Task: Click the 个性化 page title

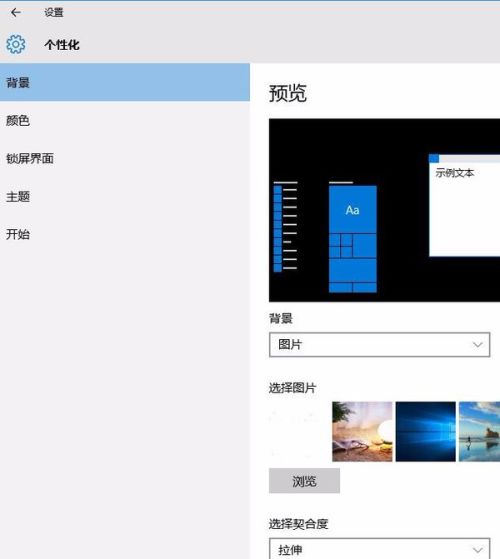Action: [x=62, y=45]
